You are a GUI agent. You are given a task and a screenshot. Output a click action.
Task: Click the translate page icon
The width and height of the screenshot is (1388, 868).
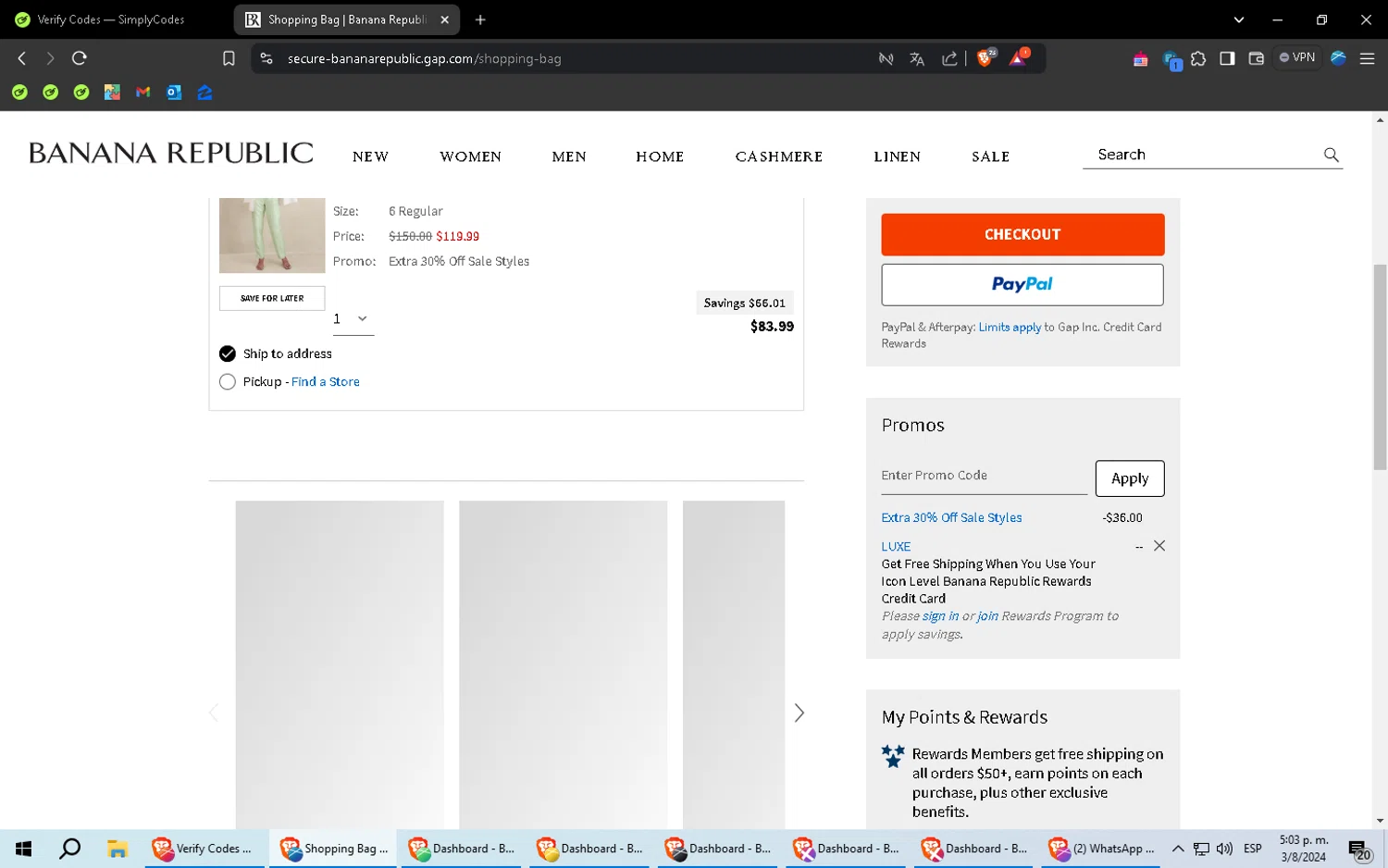917,58
